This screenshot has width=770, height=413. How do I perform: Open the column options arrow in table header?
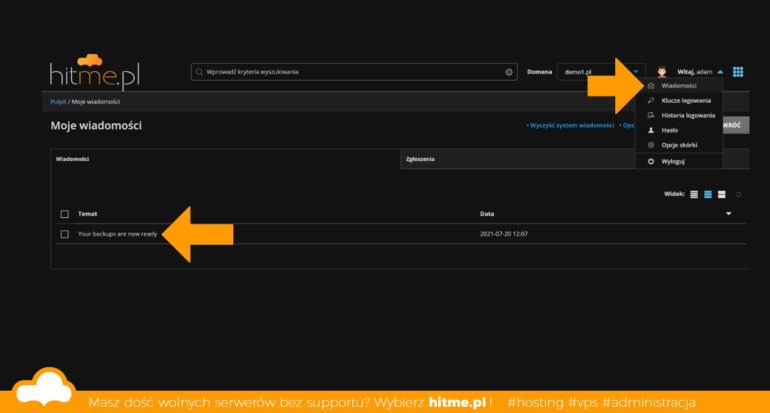pos(729,214)
